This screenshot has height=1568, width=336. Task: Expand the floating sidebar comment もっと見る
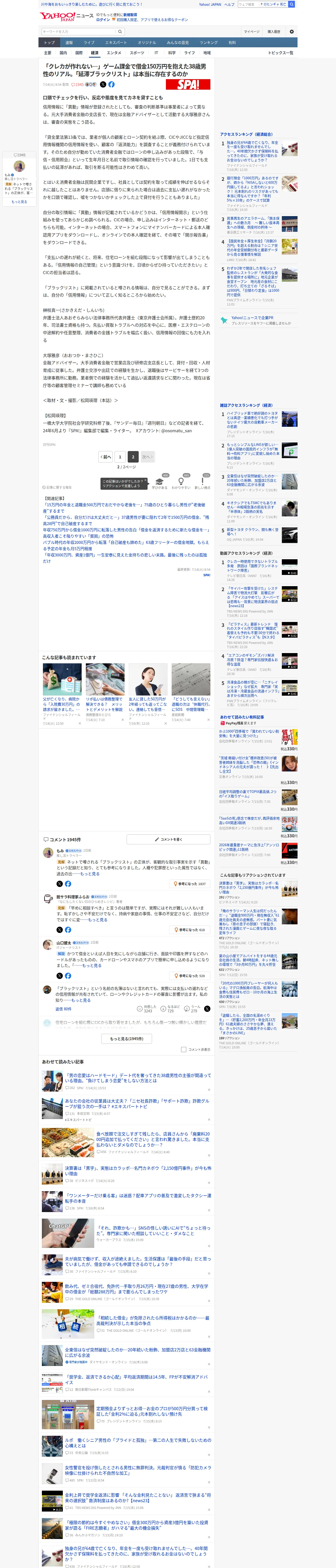coord(19,201)
